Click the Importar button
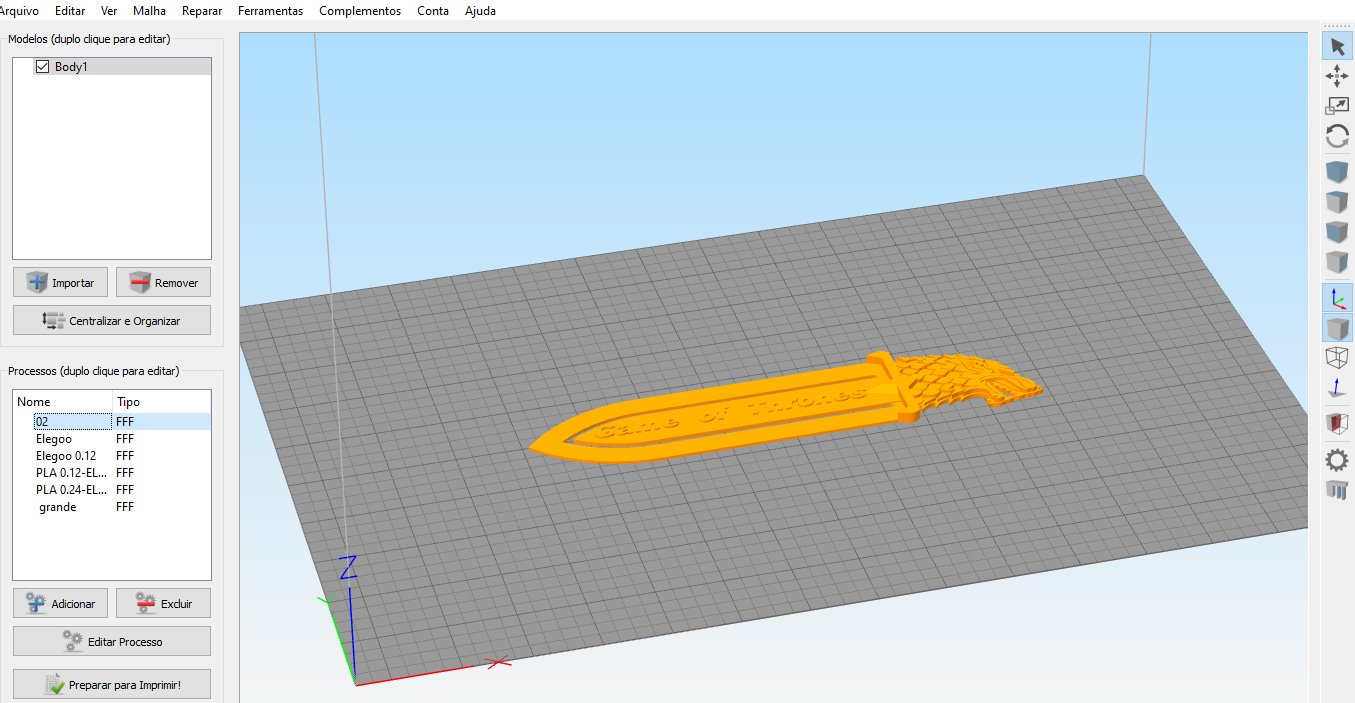 pos(60,283)
